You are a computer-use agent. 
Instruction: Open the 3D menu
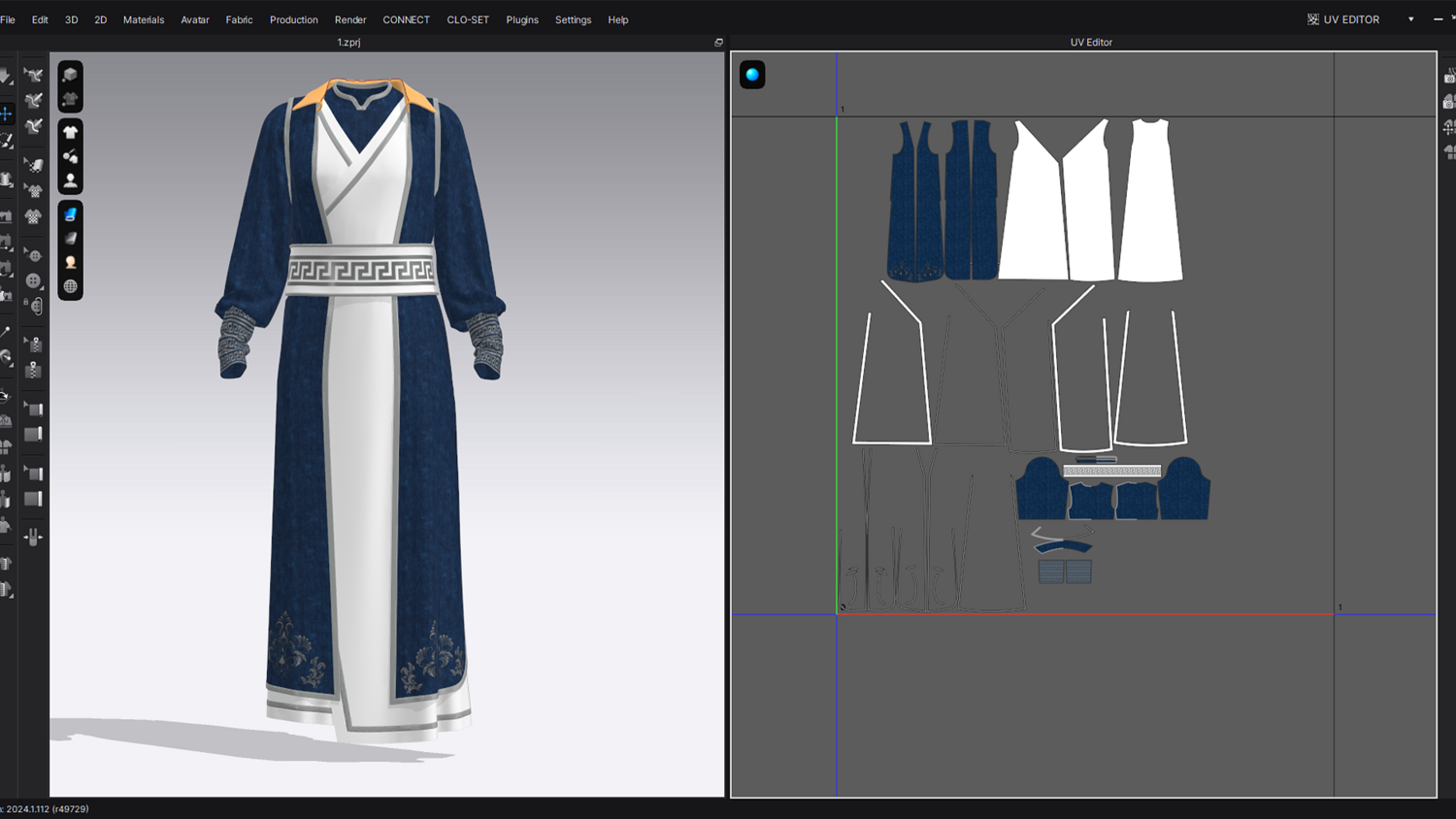pyautogui.click(x=72, y=19)
